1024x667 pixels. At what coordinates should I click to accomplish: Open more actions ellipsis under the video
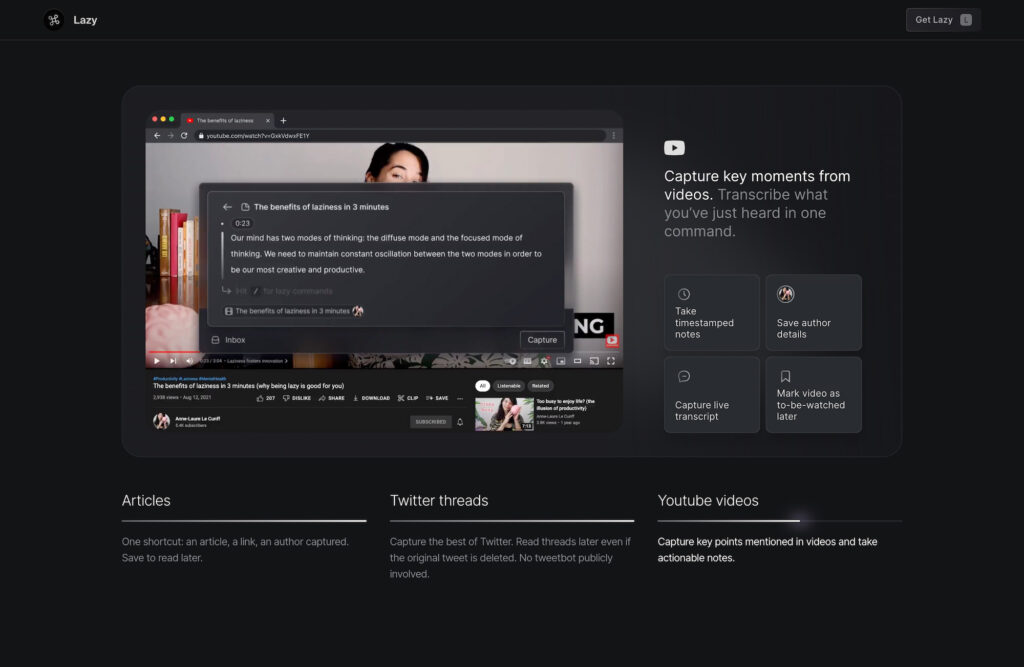coord(460,398)
